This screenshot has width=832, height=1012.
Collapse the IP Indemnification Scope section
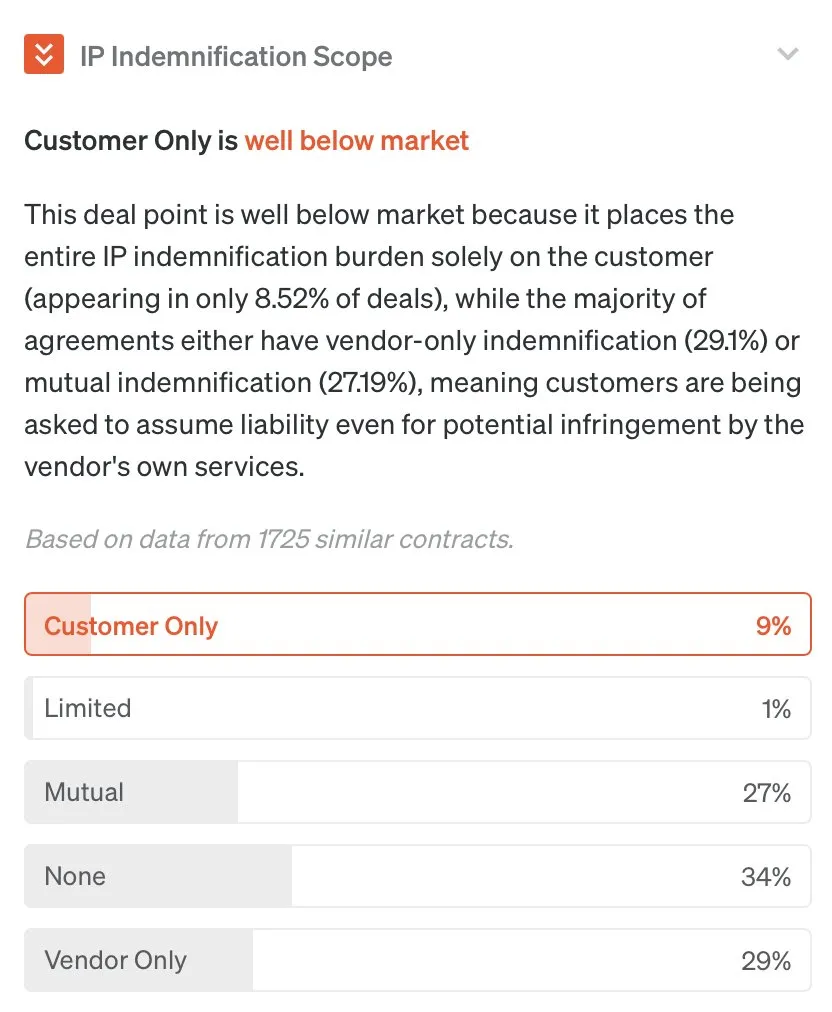click(x=788, y=55)
